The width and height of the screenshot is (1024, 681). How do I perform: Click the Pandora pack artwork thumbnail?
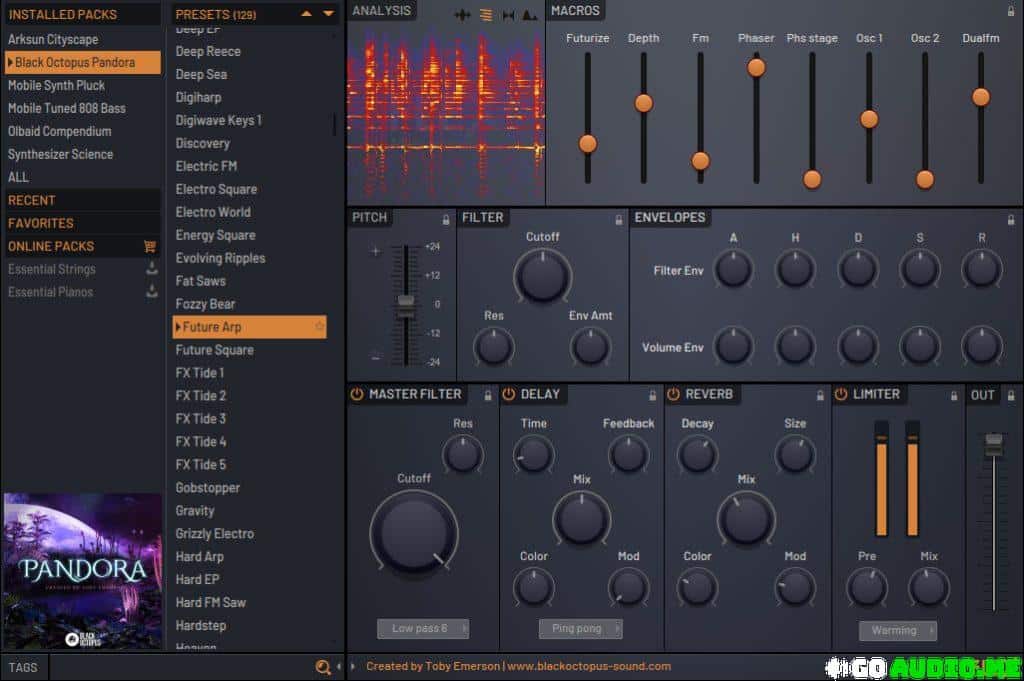80,570
